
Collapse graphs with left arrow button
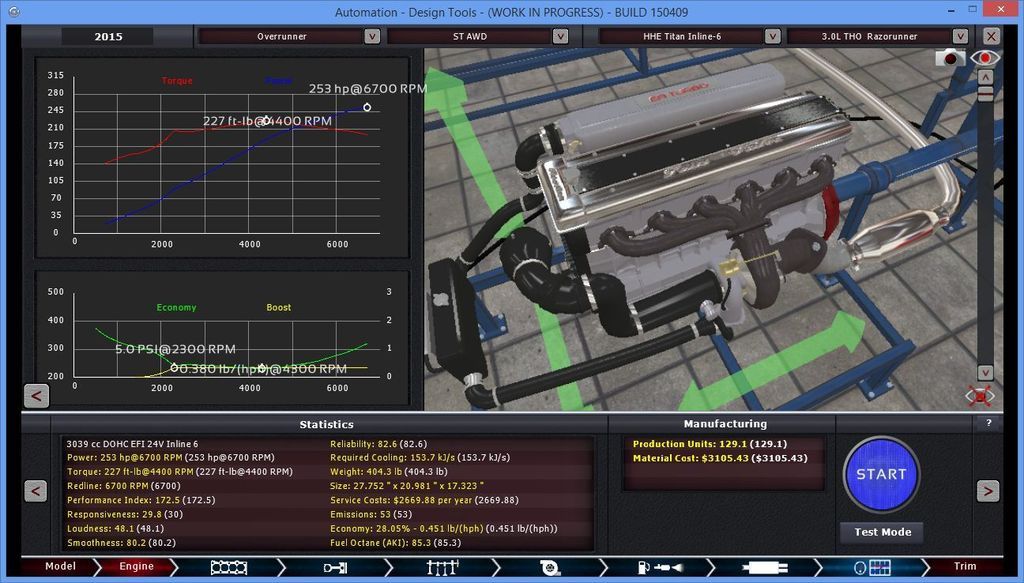tap(37, 396)
